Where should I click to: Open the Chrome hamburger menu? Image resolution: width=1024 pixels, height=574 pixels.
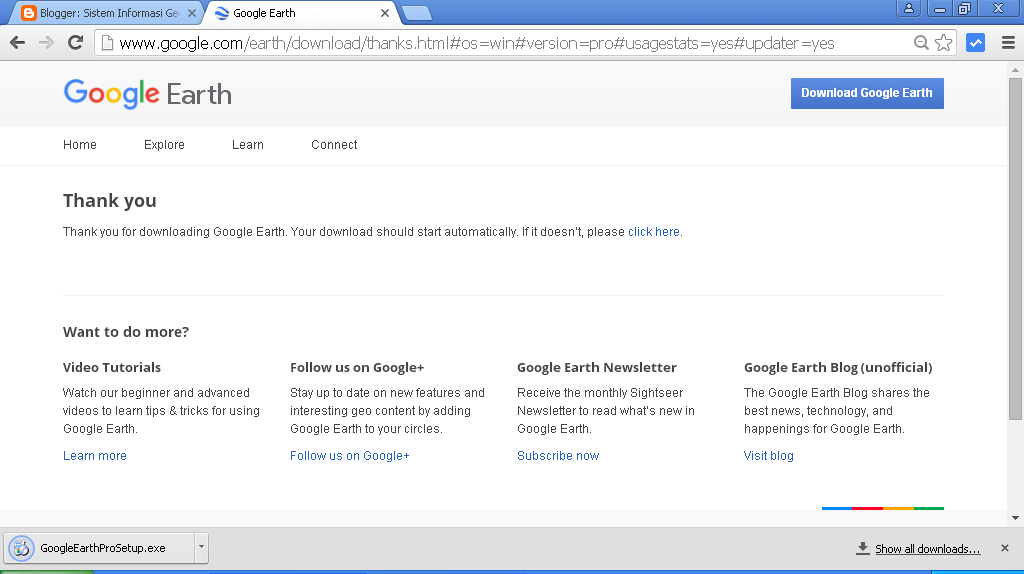click(x=1007, y=43)
